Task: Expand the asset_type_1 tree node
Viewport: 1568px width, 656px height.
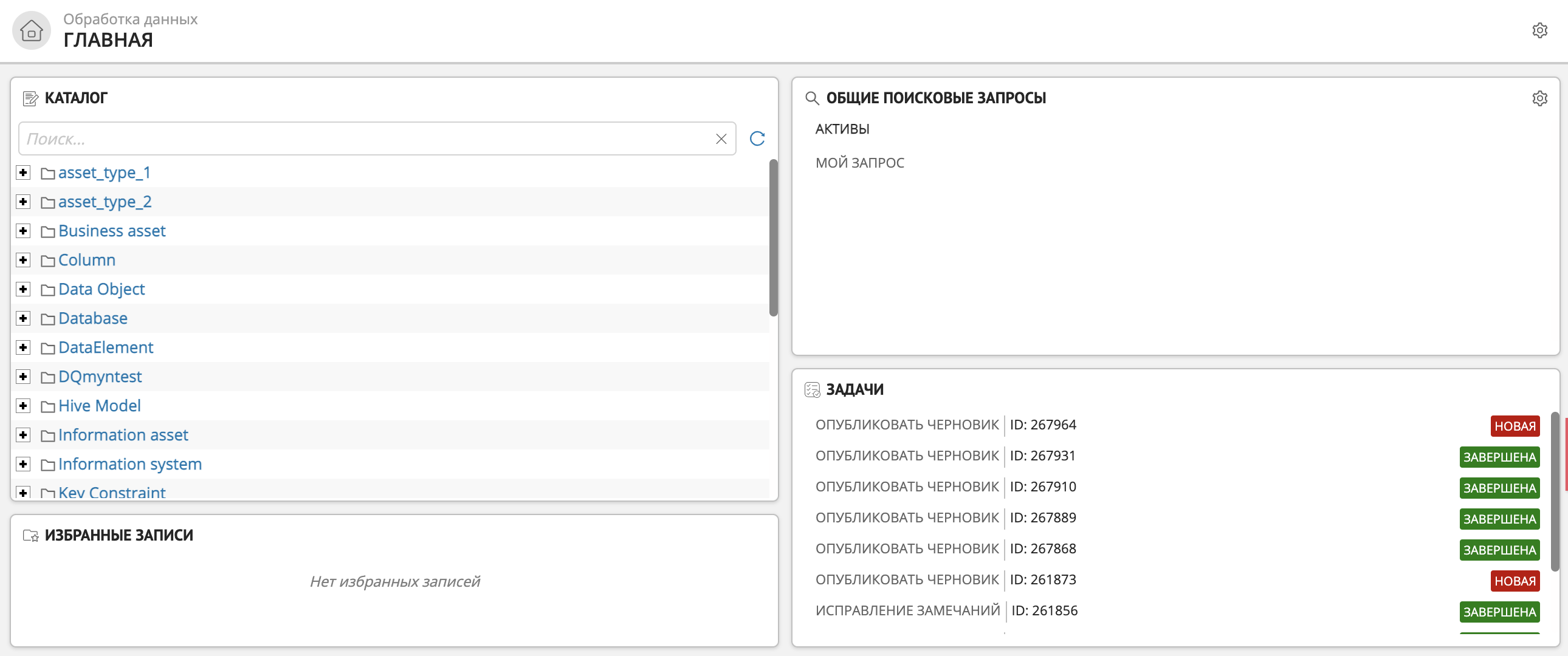Action: [x=23, y=172]
